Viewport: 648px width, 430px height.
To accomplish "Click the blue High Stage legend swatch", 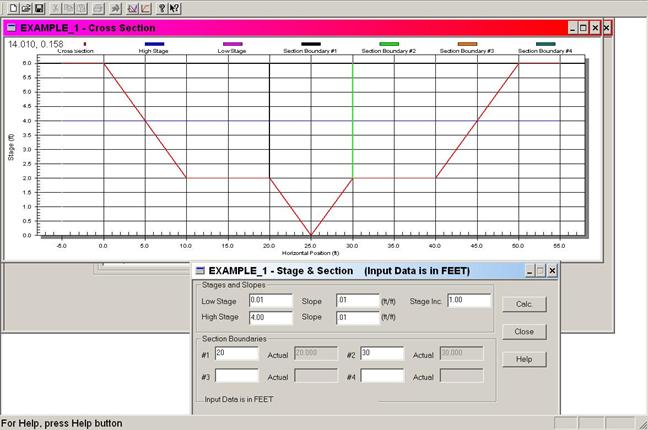I will [x=154, y=44].
